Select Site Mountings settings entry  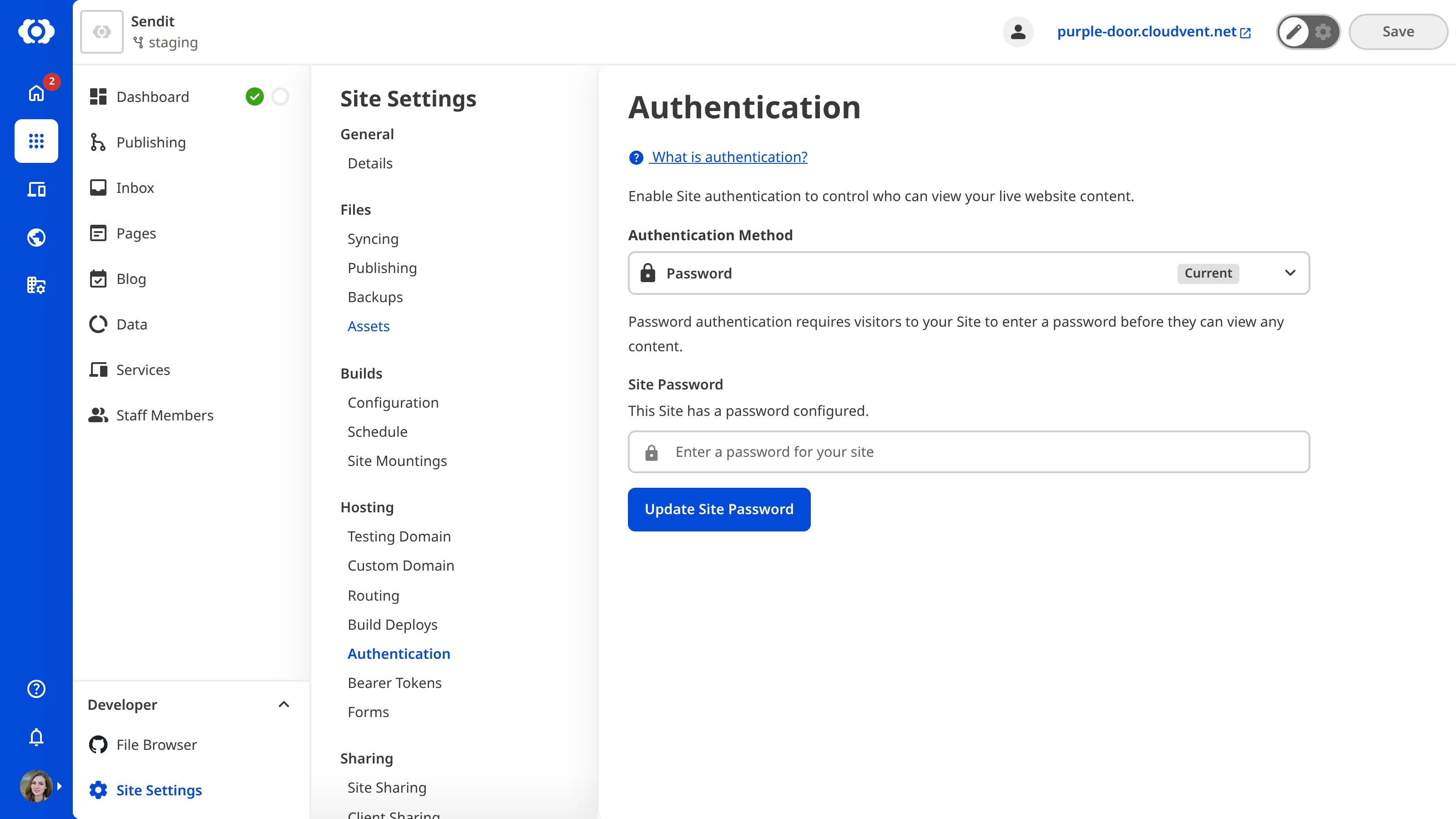(397, 461)
